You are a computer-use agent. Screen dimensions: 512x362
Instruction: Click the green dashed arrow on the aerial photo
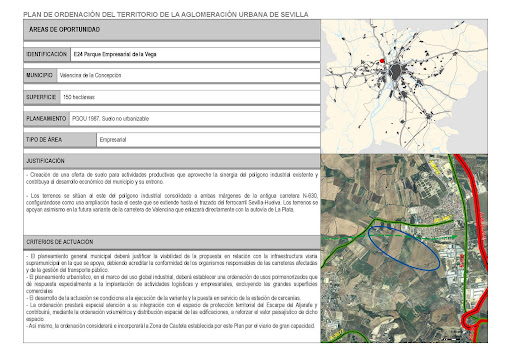(x=389, y=237)
